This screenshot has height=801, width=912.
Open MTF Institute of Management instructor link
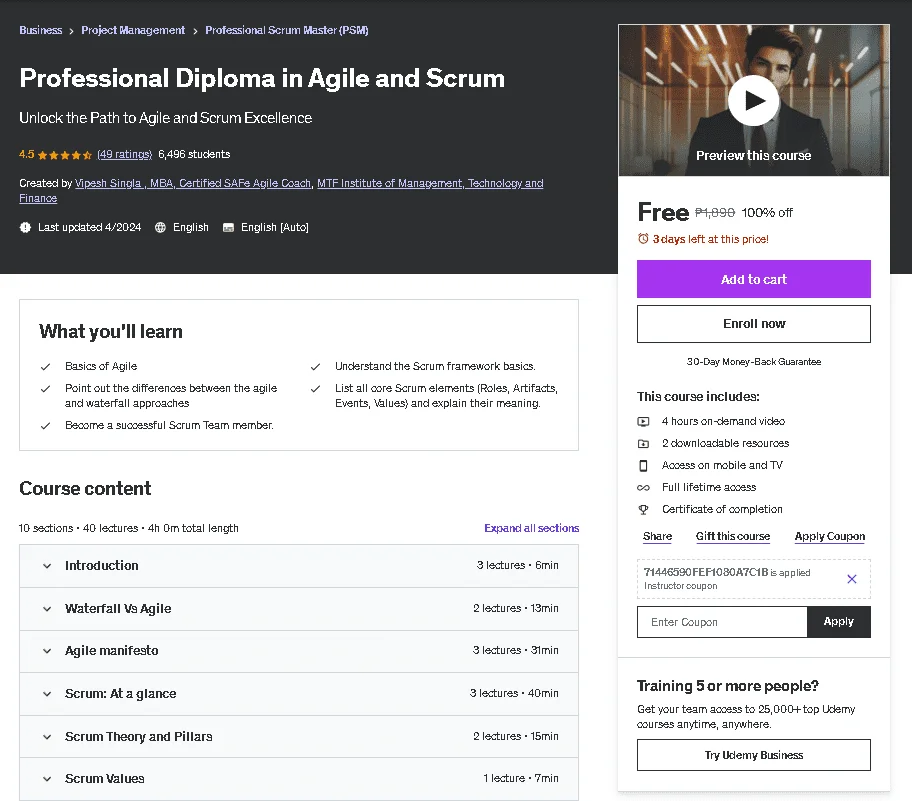click(x=430, y=183)
